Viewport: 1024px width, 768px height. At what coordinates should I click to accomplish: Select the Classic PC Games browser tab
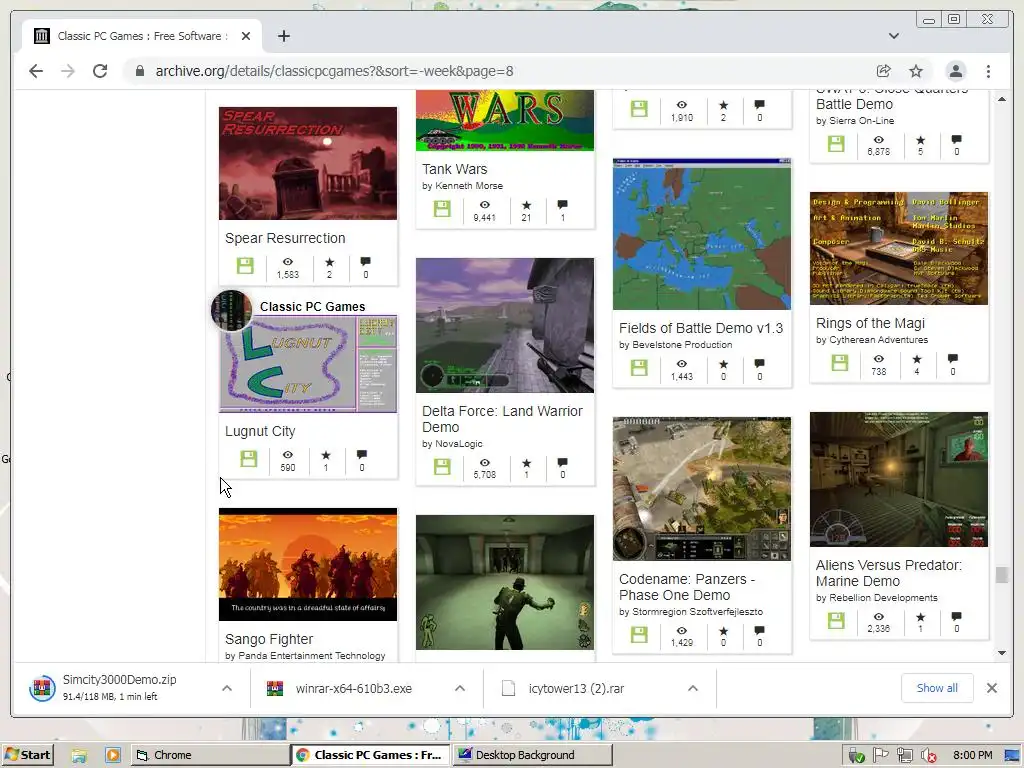point(142,36)
